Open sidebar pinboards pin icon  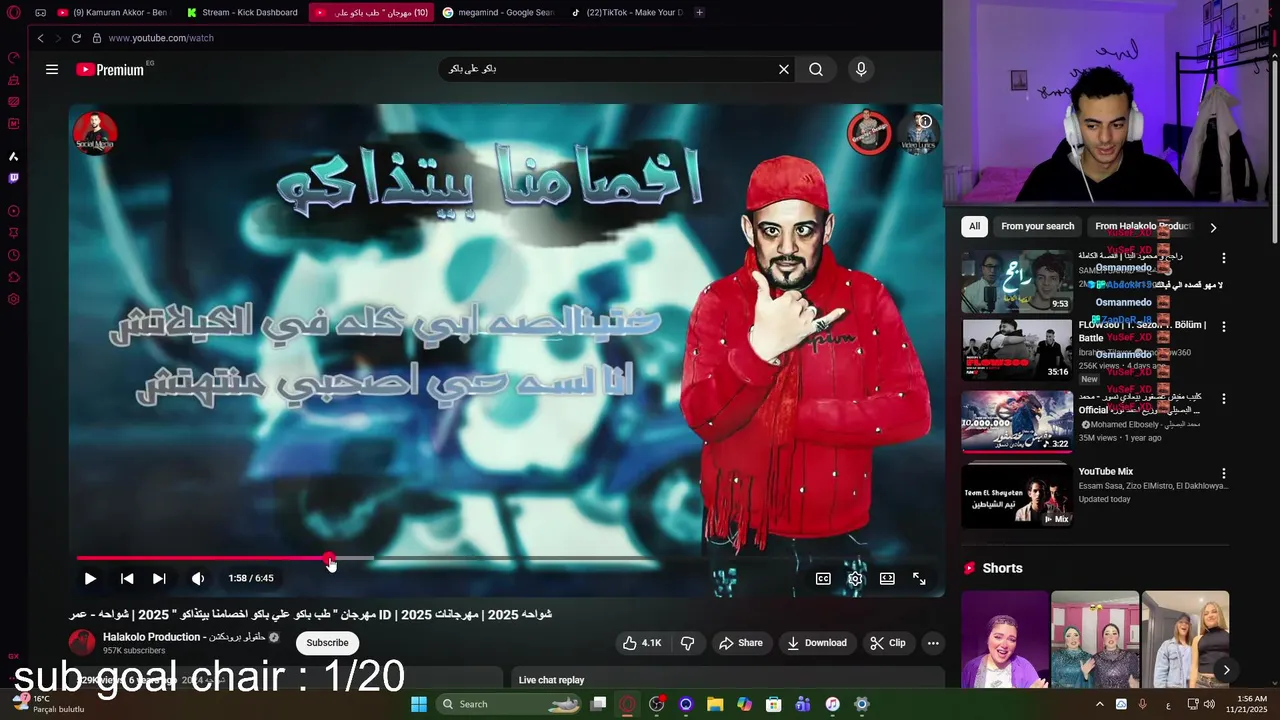(14, 233)
